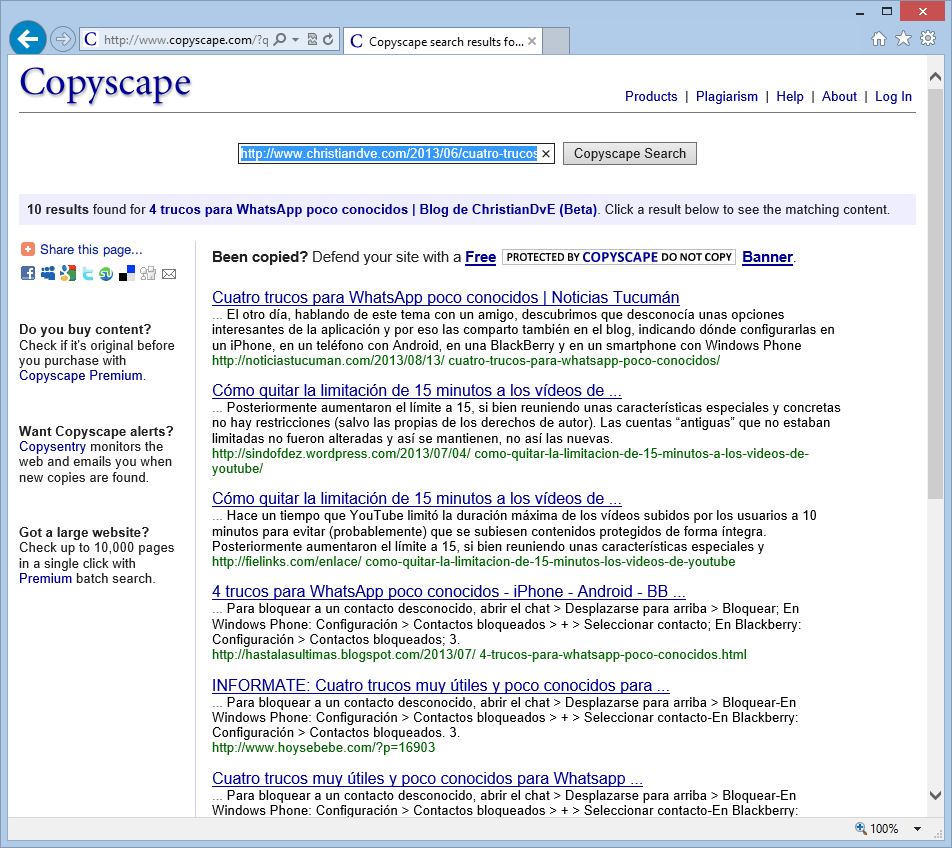Share the page on Twitter
Image resolution: width=952 pixels, height=848 pixels.
[x=88, y=274]
